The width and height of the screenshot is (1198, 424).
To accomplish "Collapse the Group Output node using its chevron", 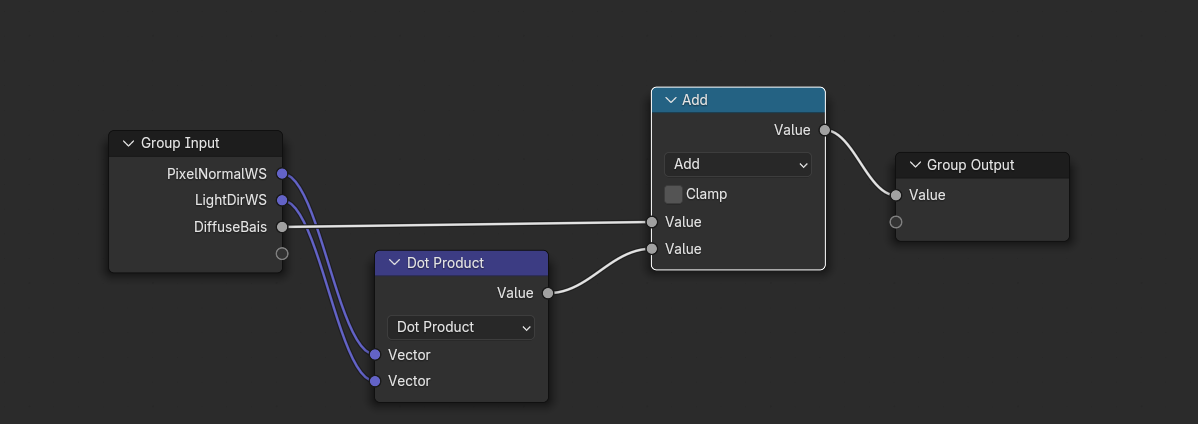I will [914, 165].
